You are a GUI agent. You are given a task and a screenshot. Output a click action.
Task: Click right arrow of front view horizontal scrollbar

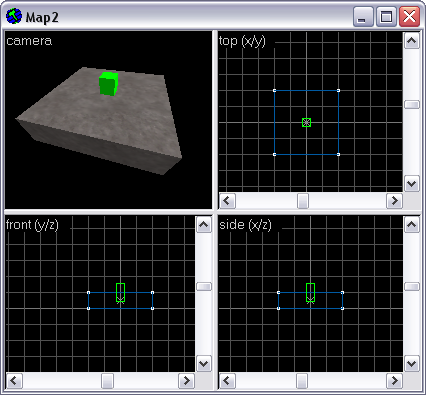pyautogui.click(x=187, y=381)
